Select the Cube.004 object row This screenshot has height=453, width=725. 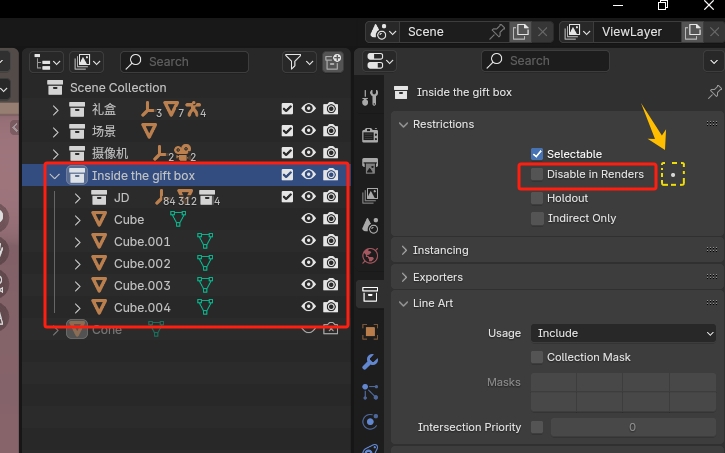tap(186, 307)
